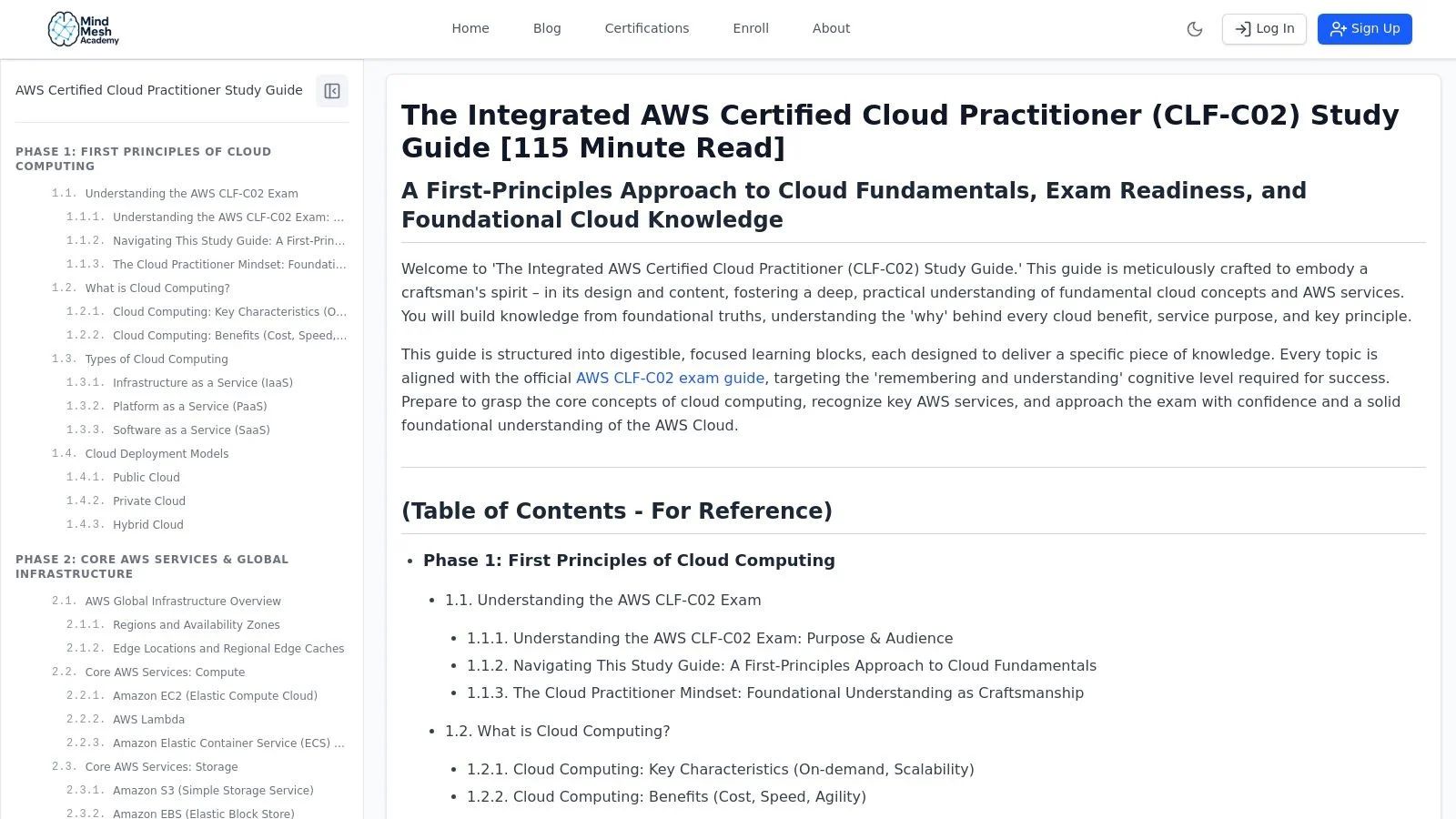Click the (Table of Contents - For Reference) heading
Viewport: 1456px width, 819px height.
click(617, 511)
